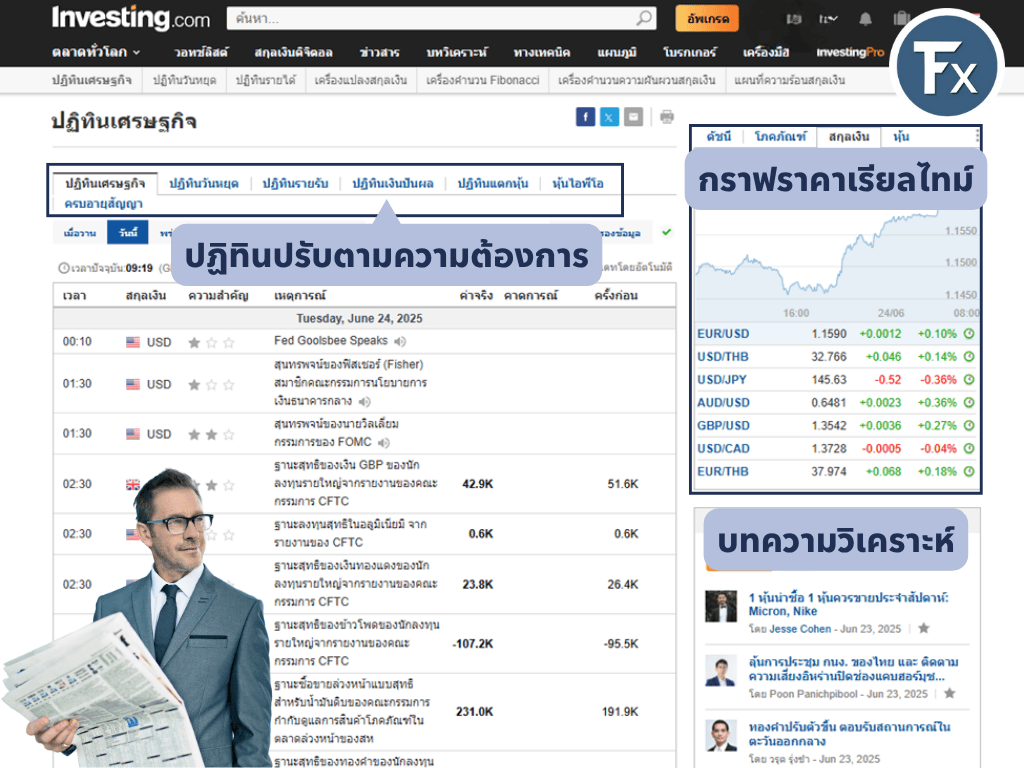Click the search input field

pos(430,18)
